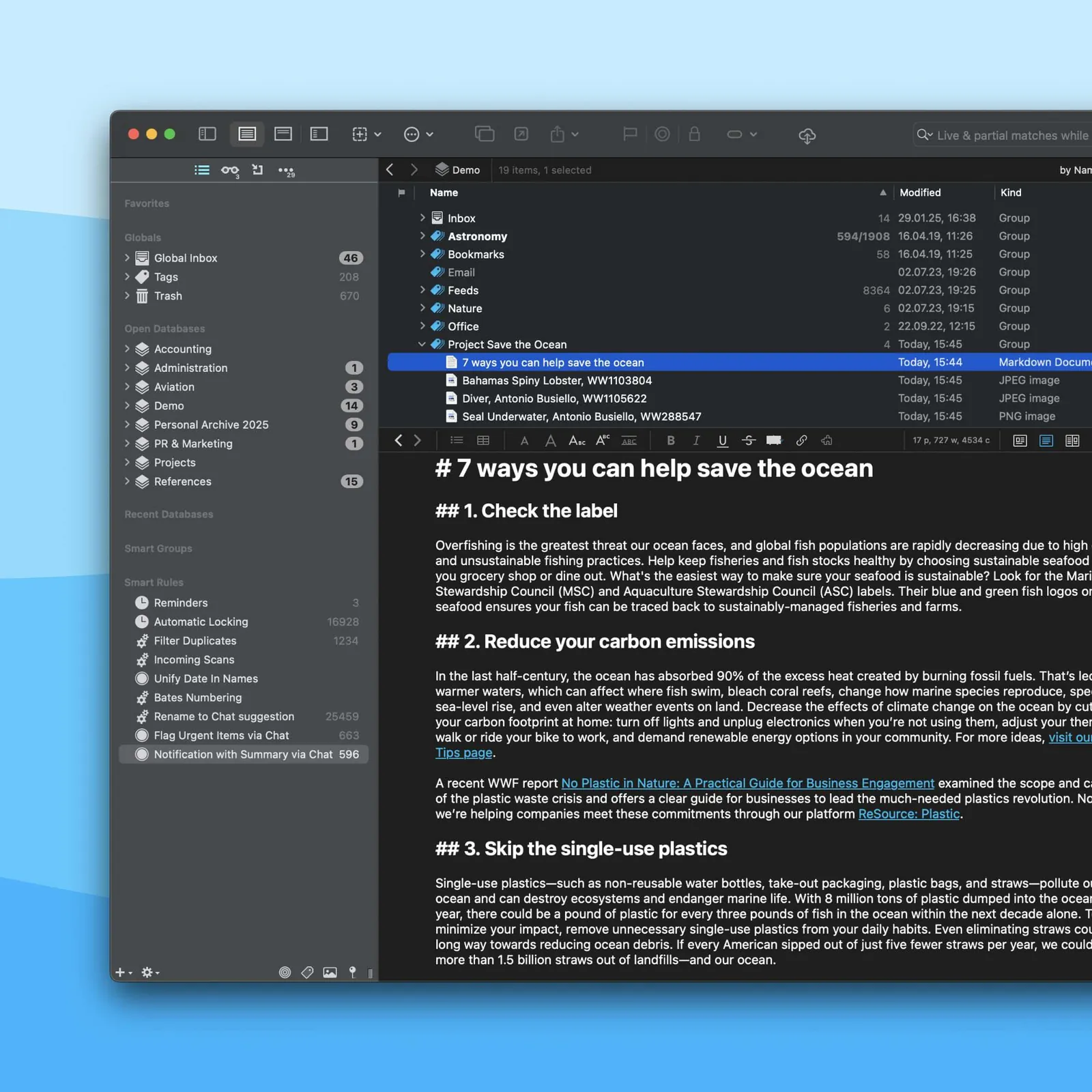1092x1092 pixels.
Task: Click the strikethrough formatting icon
Action: tap(749, 441)
